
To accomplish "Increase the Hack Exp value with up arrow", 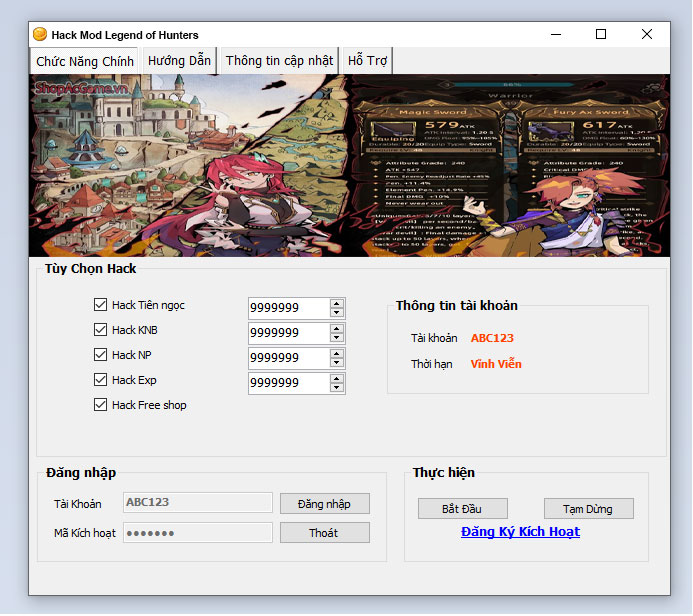I will pos(337,379).
